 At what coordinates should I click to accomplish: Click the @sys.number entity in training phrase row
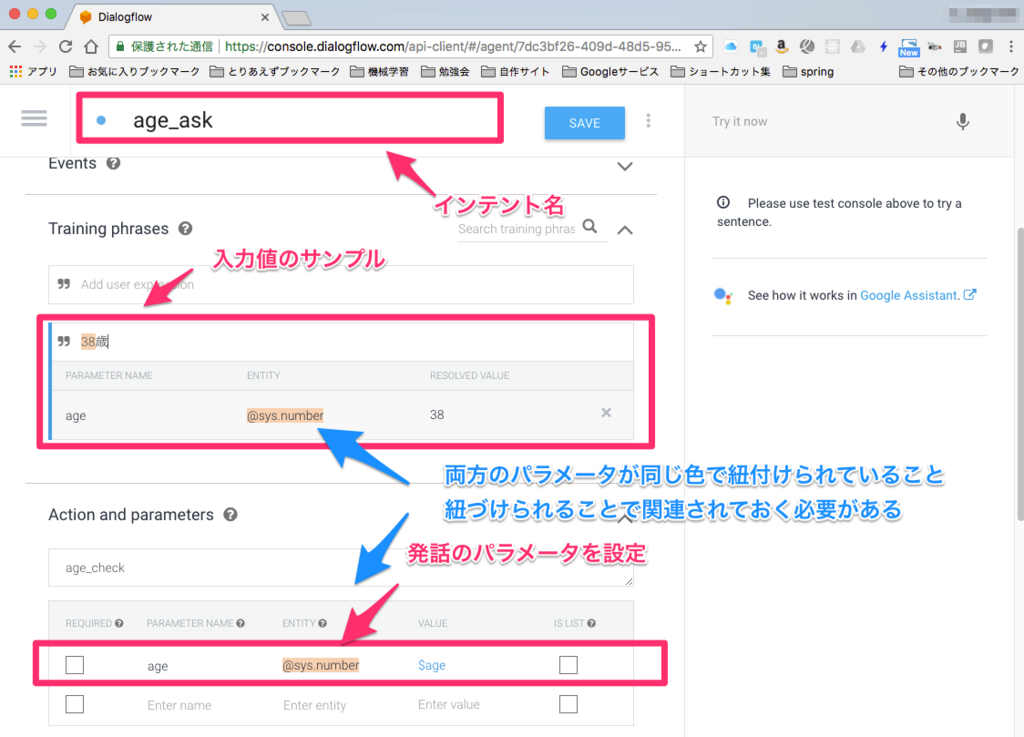coord(285,416)
